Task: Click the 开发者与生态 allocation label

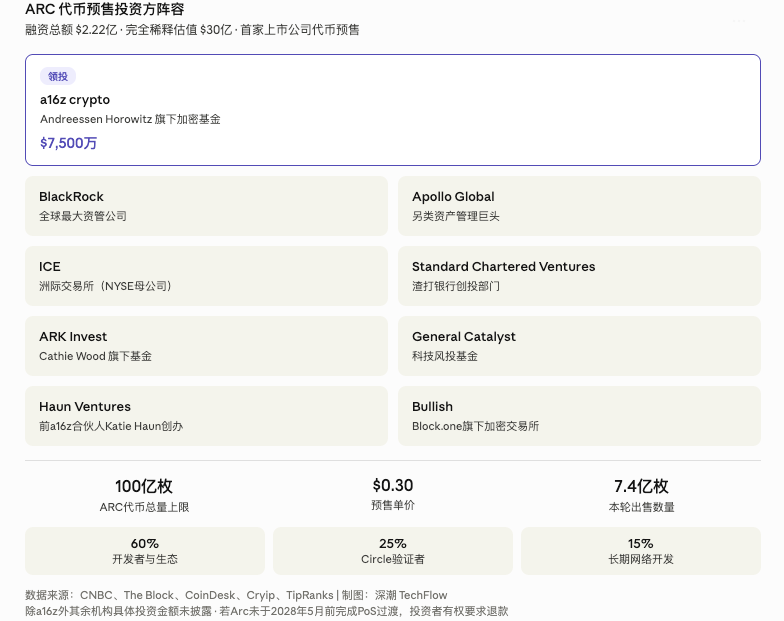Action: [x=145, y=560]
